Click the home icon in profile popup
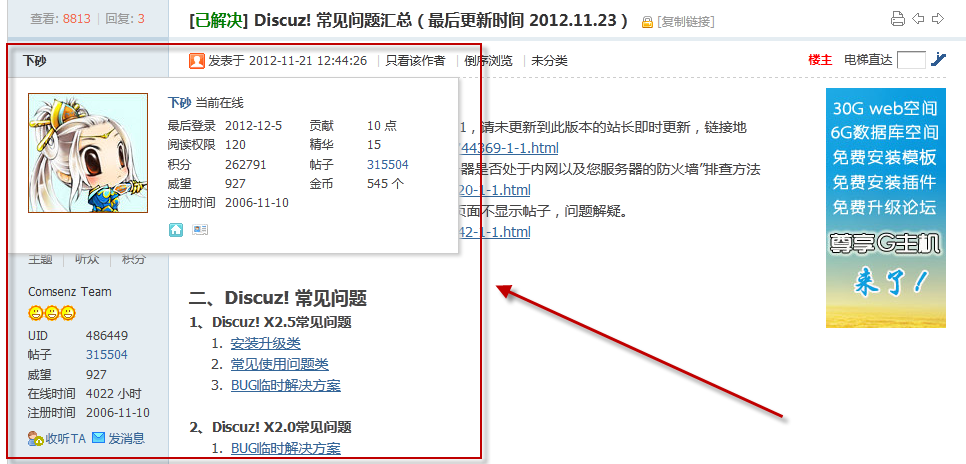966x464 pixels. tap(176, 230)
